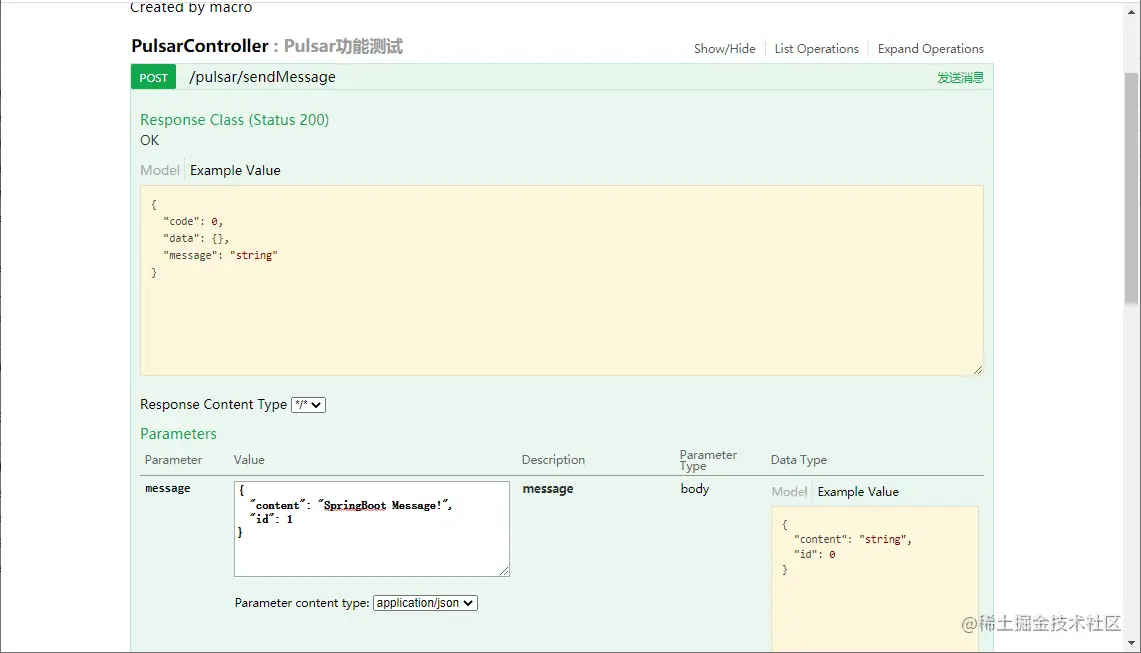The image size is (1141, 653).
Task: Click the resize handle of response example box
Action: click(977, 370)
